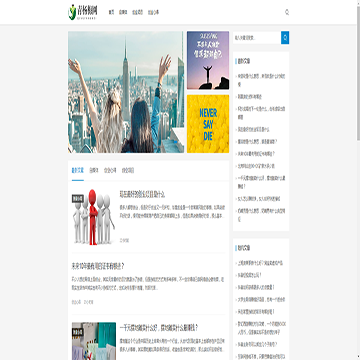The image size is (360, 360).
Task: Click category tag under the 未来10年 article excerpt
Action: (76, 302)
